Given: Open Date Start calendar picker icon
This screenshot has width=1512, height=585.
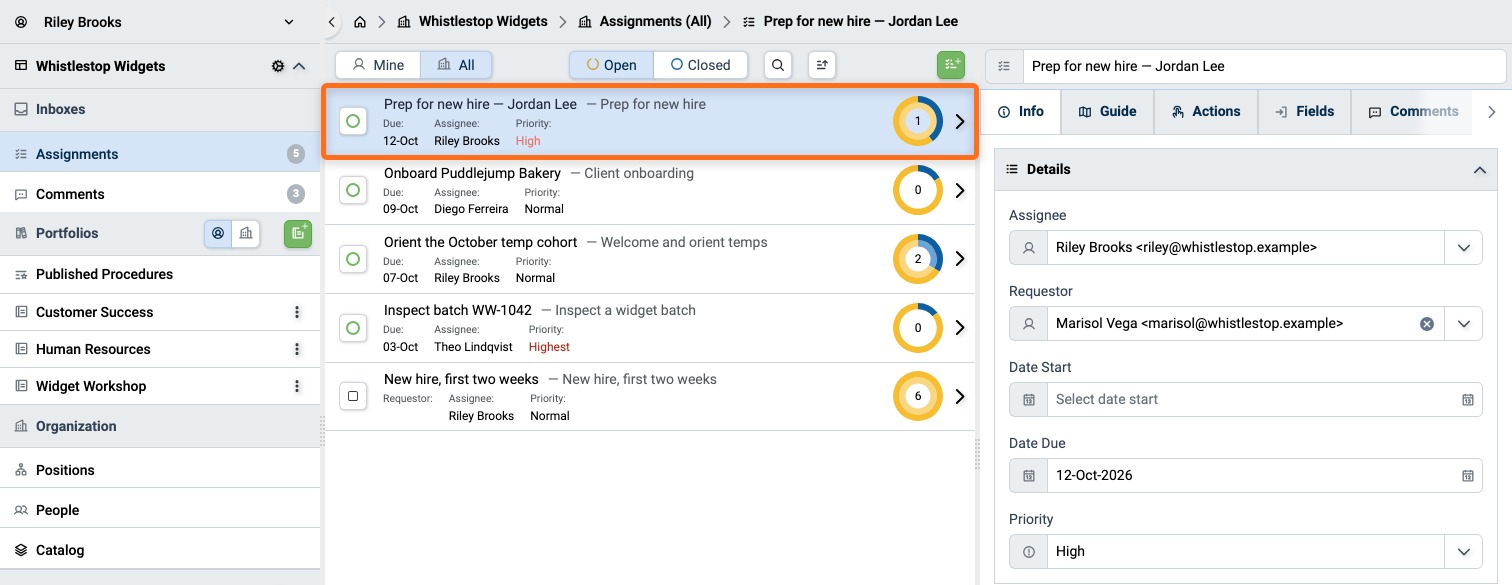Looking at the screenshot, I should click(x=1467, y=399).
